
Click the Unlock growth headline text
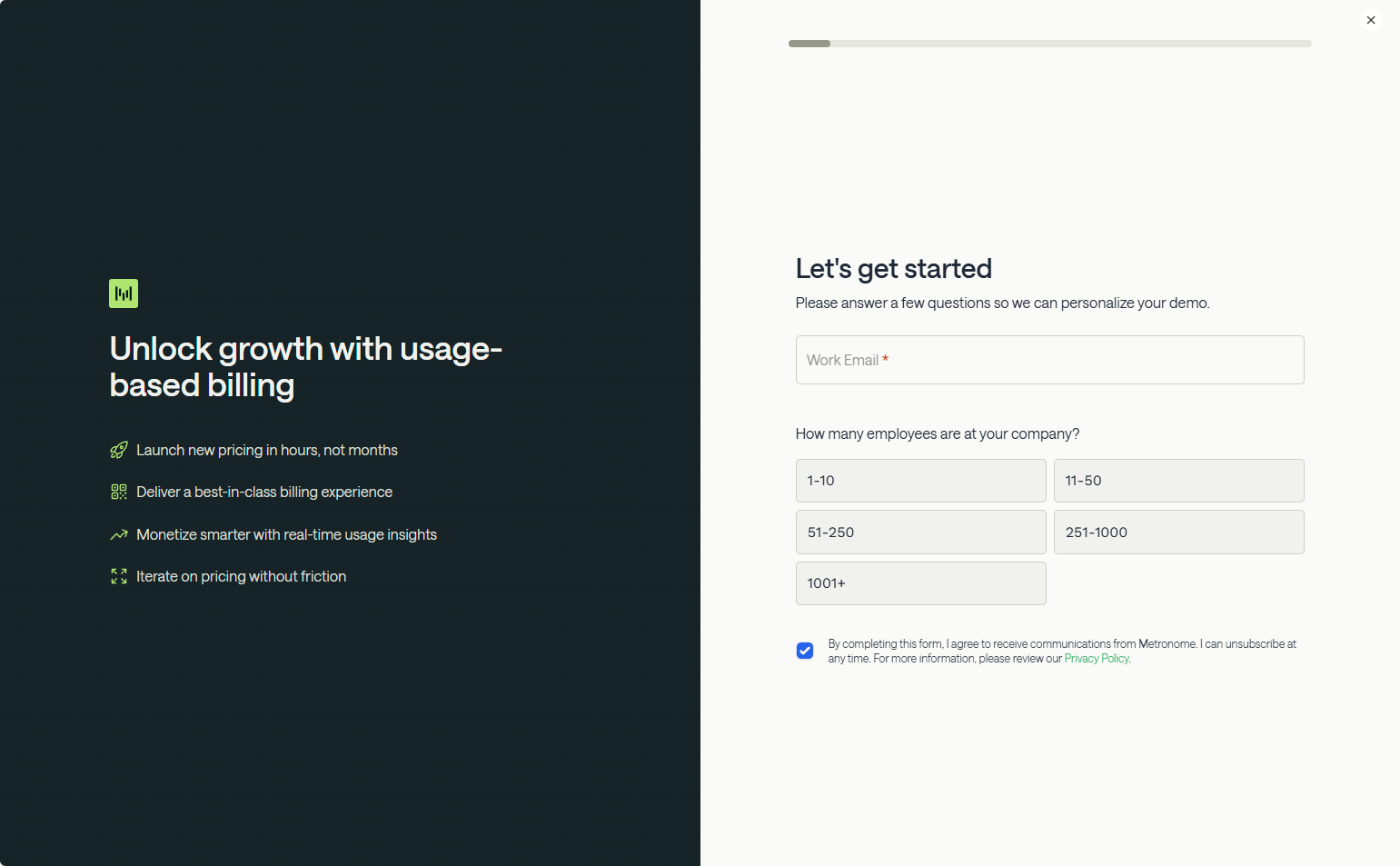[x=305, y=367]
